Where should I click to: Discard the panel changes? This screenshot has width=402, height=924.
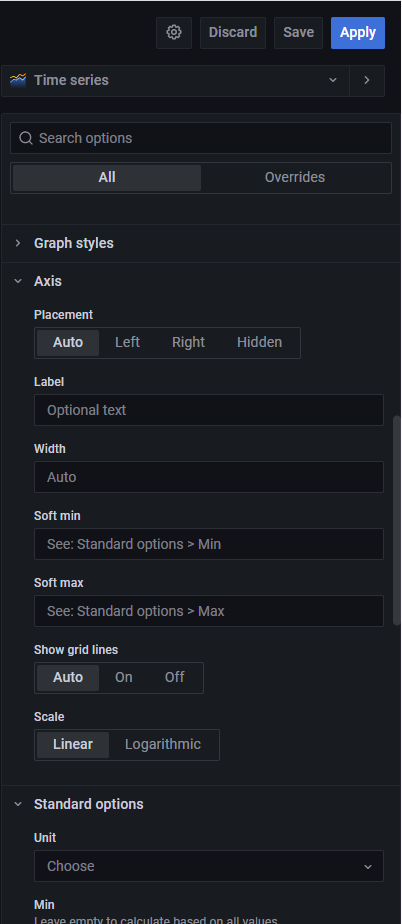pos(233,32)
